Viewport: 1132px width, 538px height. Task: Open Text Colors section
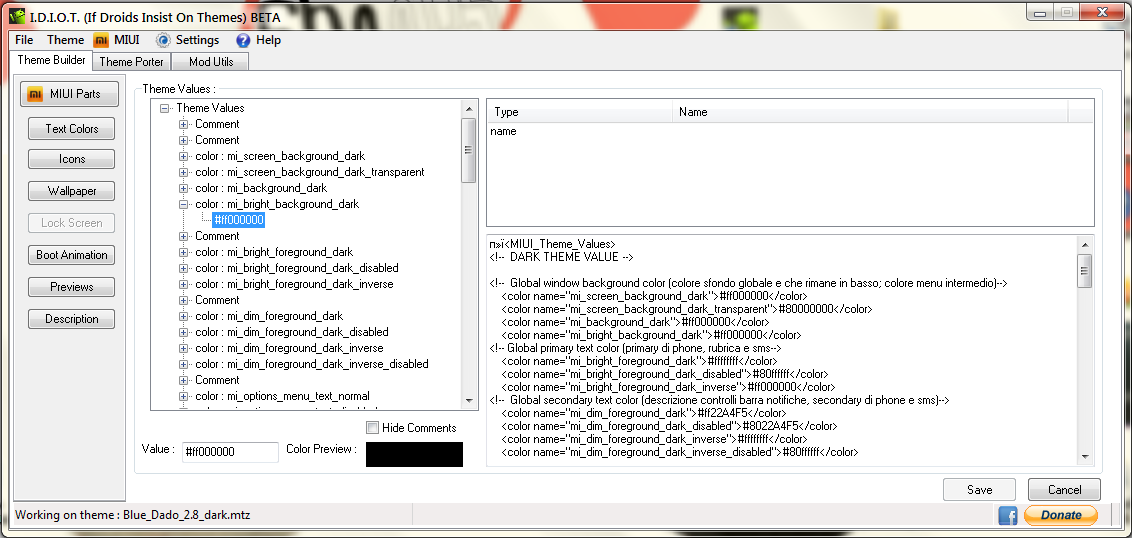pos(71,129)
